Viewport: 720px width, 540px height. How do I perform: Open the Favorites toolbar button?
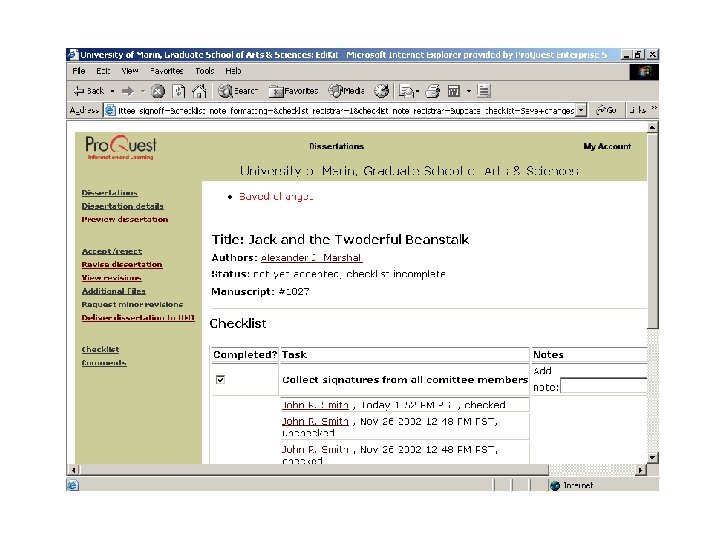[293, 91]
